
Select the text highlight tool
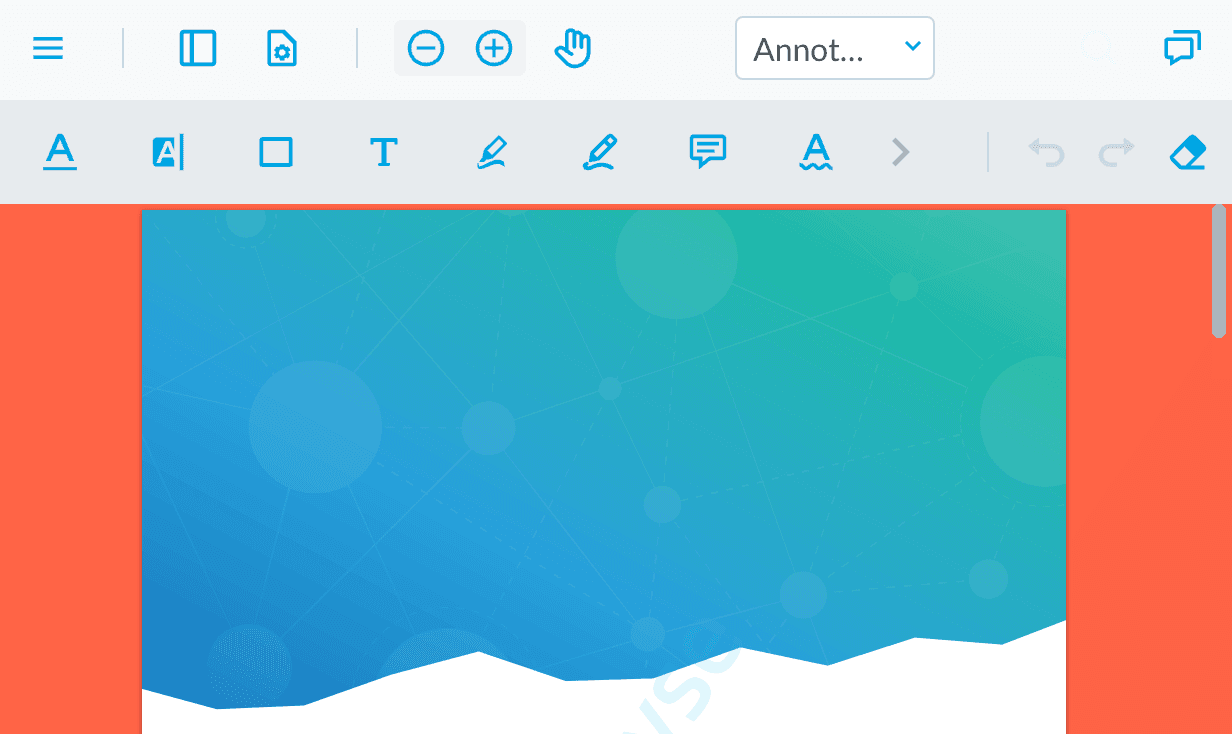click(168, 152)
